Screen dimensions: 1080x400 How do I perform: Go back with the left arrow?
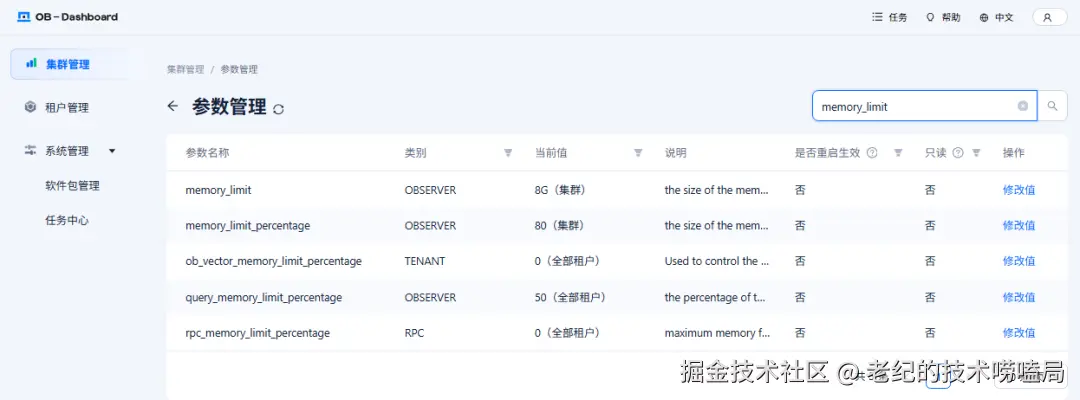(x=173, y=106)
